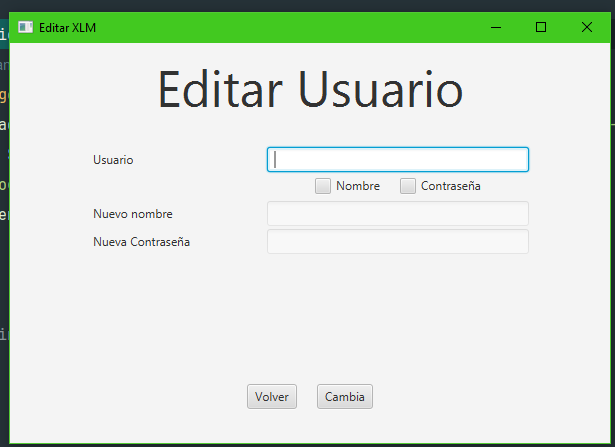615x447 pixels.
Task: Click the Nuevo nombre label
Action: [133, 214]
